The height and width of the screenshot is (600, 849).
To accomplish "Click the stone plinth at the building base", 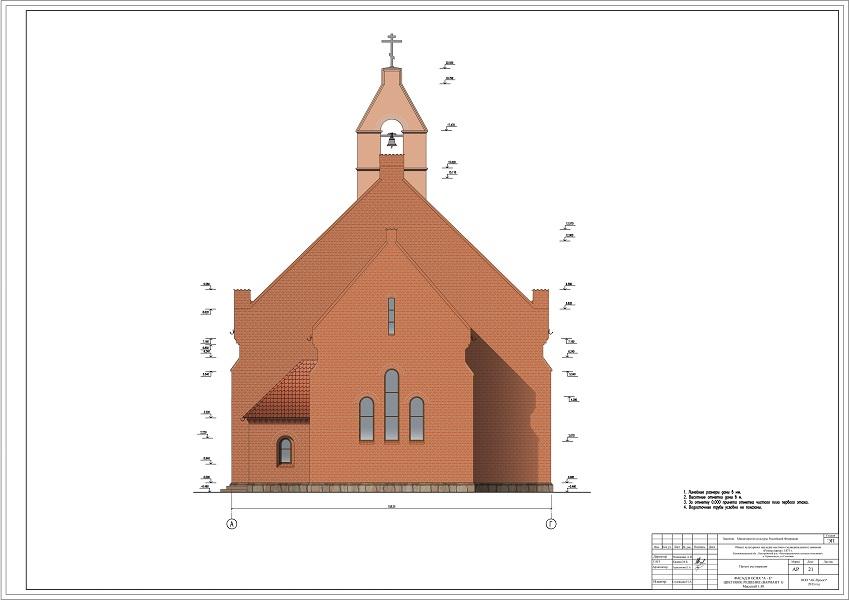I will tap(391, 488).
